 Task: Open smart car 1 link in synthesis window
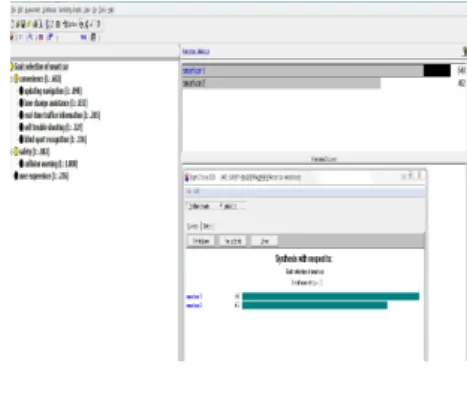[194, 296]
